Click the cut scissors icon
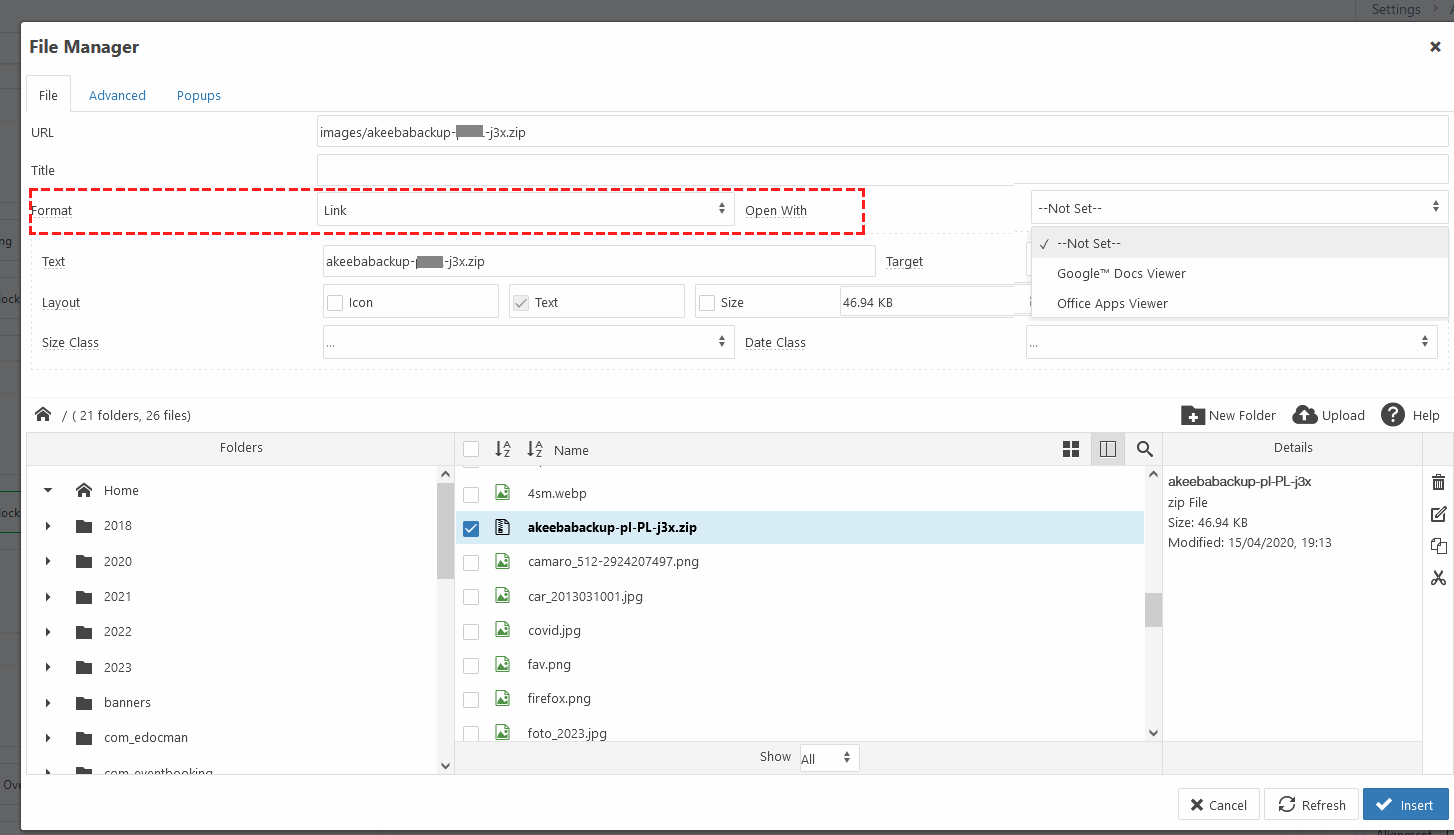The width and height of the screenshot is (1454, 835). (1438, 578)
